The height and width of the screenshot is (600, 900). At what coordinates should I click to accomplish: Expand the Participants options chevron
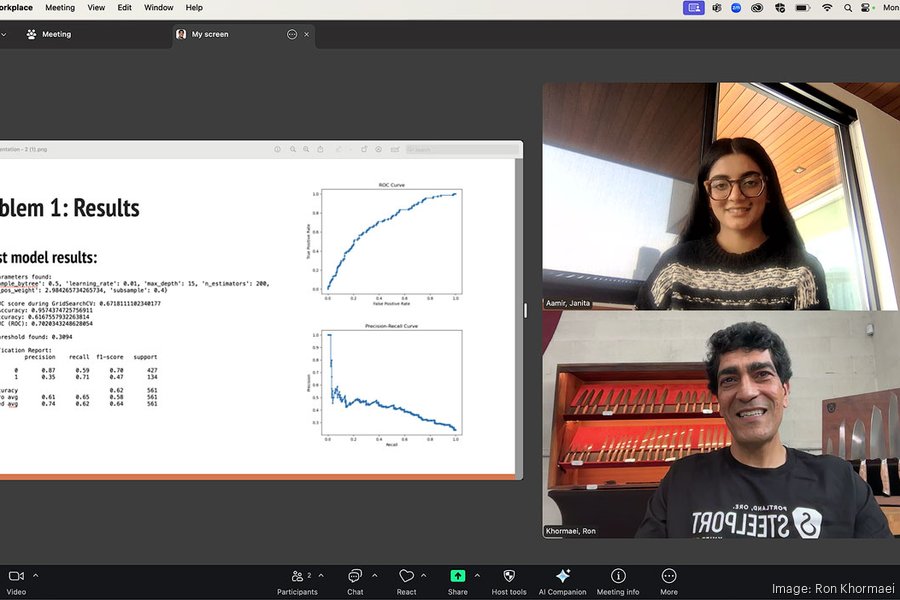click(x=321, y=575)
